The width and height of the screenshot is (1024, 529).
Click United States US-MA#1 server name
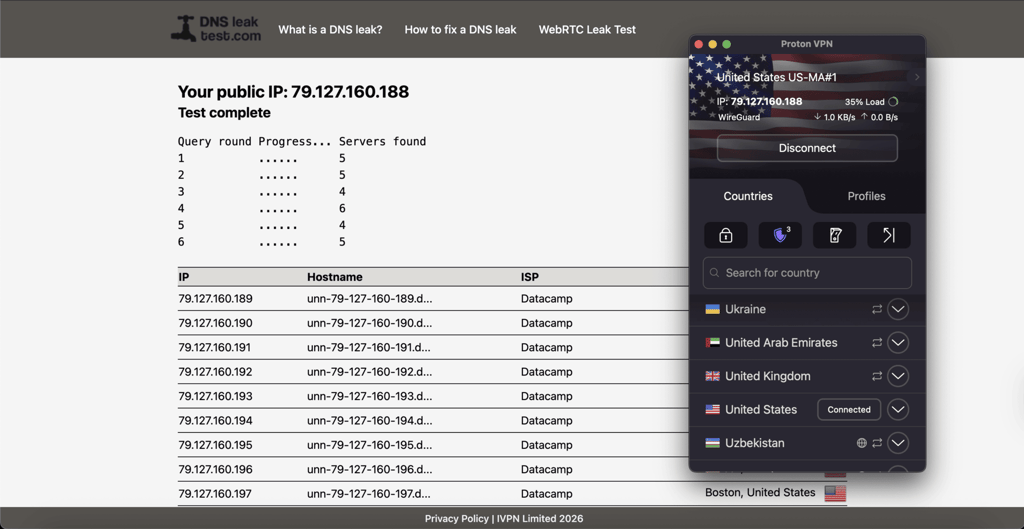(776, 77)
